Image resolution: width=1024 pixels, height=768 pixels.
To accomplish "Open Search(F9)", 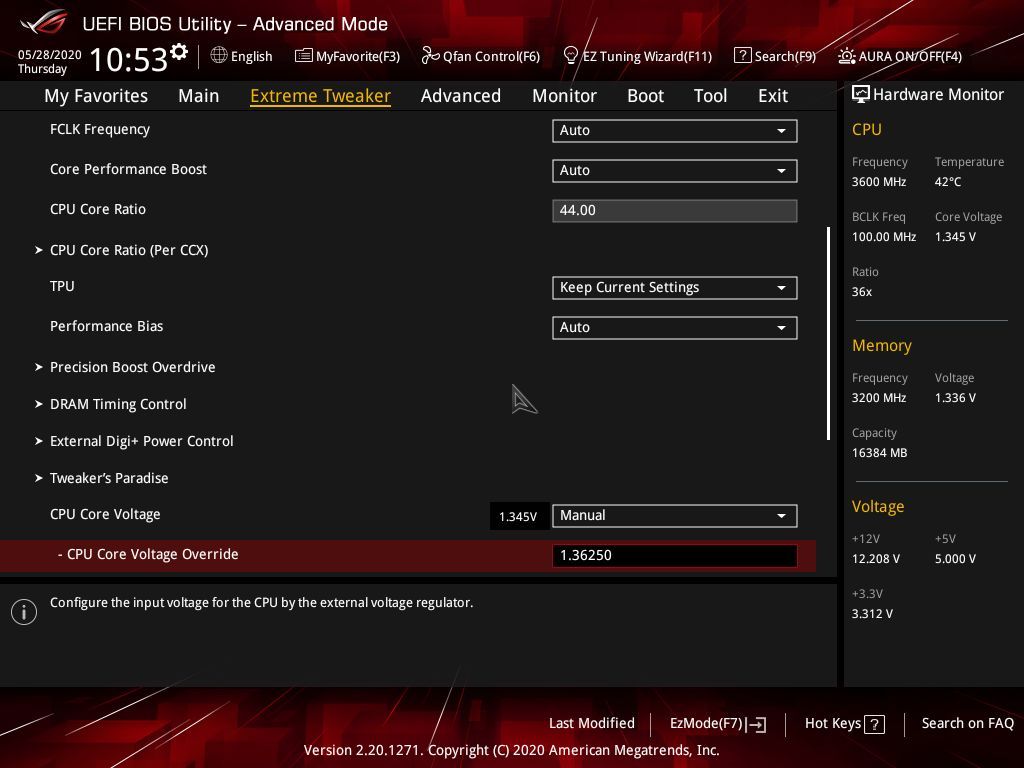I will [775, 56].
